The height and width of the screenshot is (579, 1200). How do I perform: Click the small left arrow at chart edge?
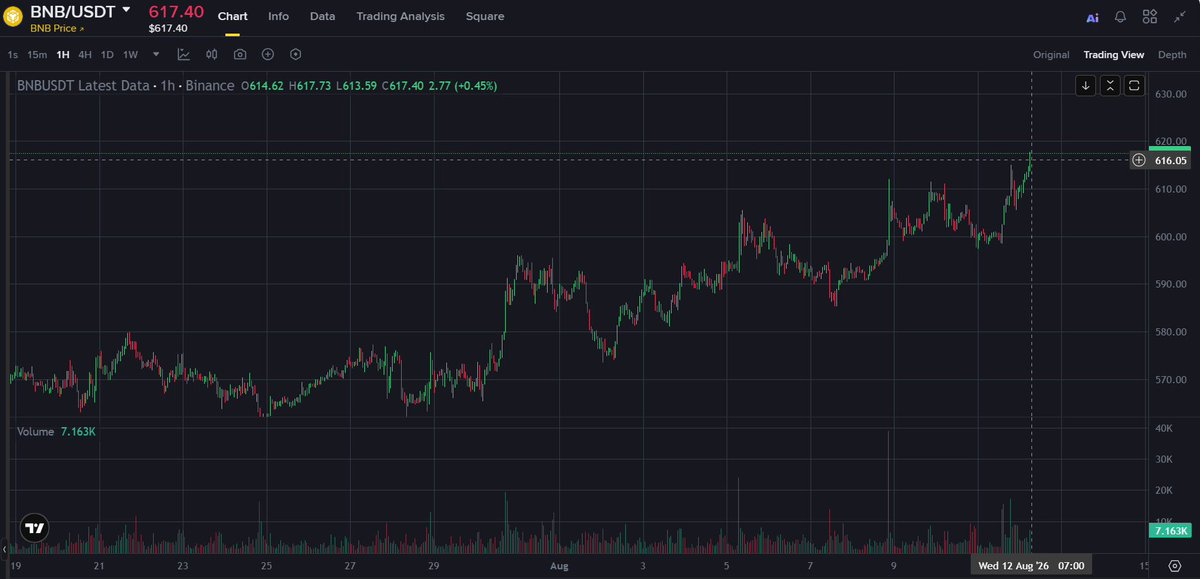tap(3, 549)
